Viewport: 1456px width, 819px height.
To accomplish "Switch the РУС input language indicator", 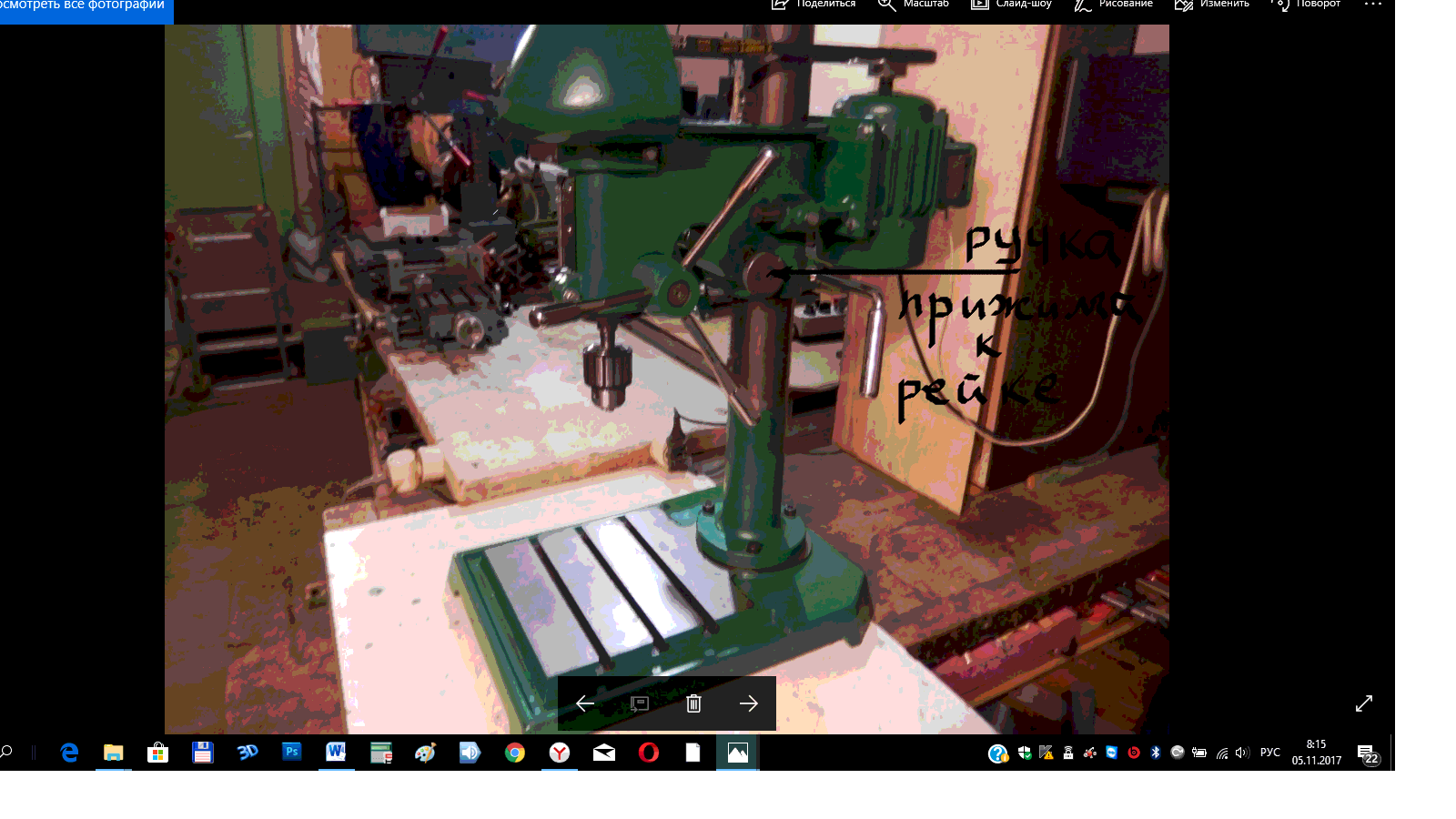I will (x=1269, y=753).
